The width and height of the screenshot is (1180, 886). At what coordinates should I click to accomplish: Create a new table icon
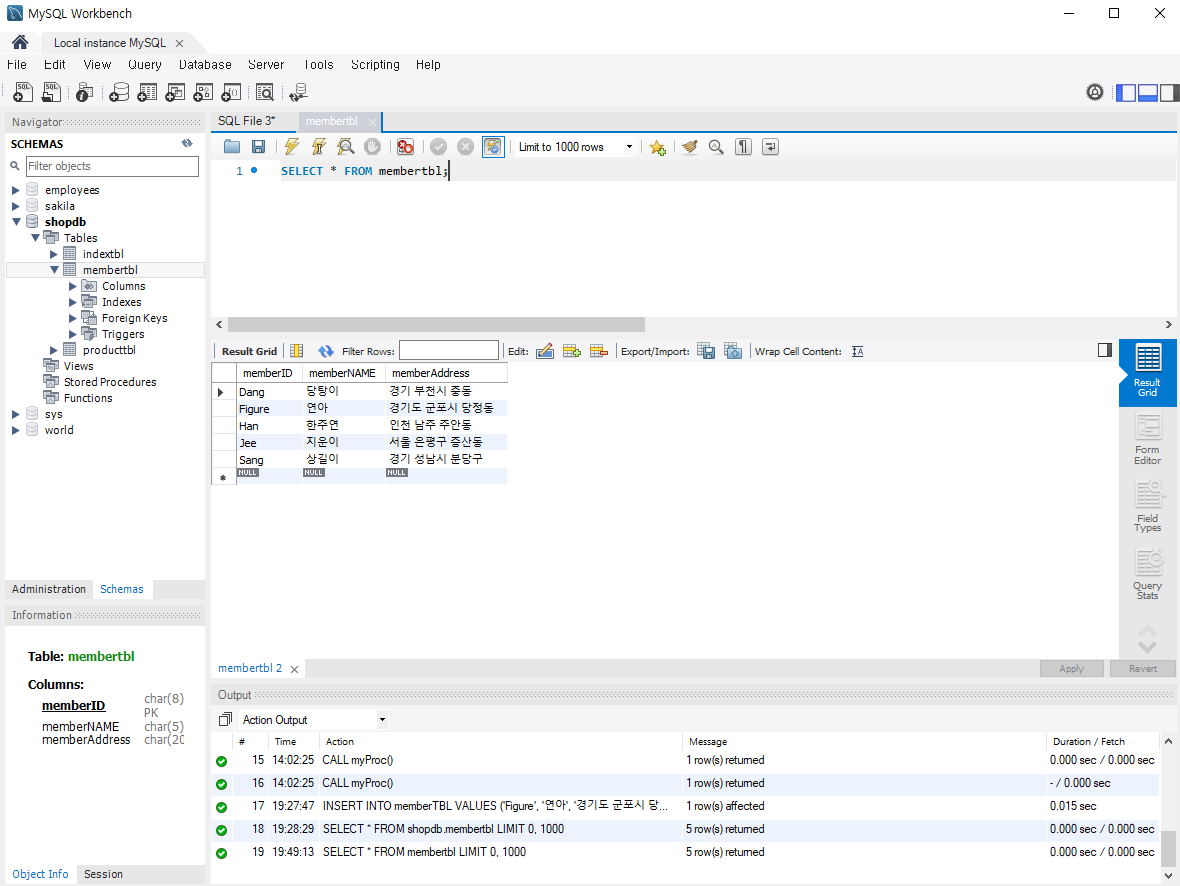point(148,92)
